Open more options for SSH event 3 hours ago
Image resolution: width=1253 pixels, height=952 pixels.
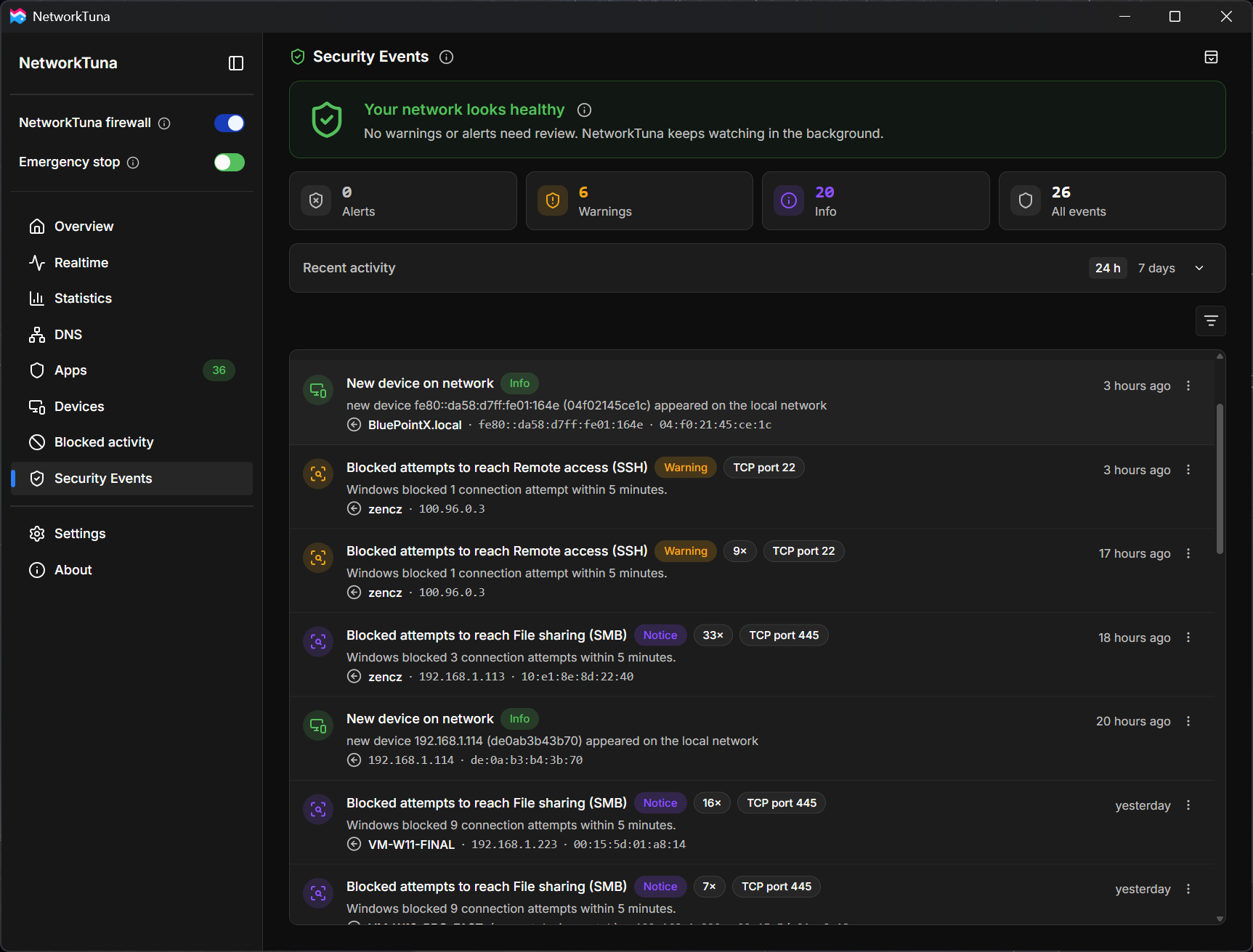pos(1188,470)
